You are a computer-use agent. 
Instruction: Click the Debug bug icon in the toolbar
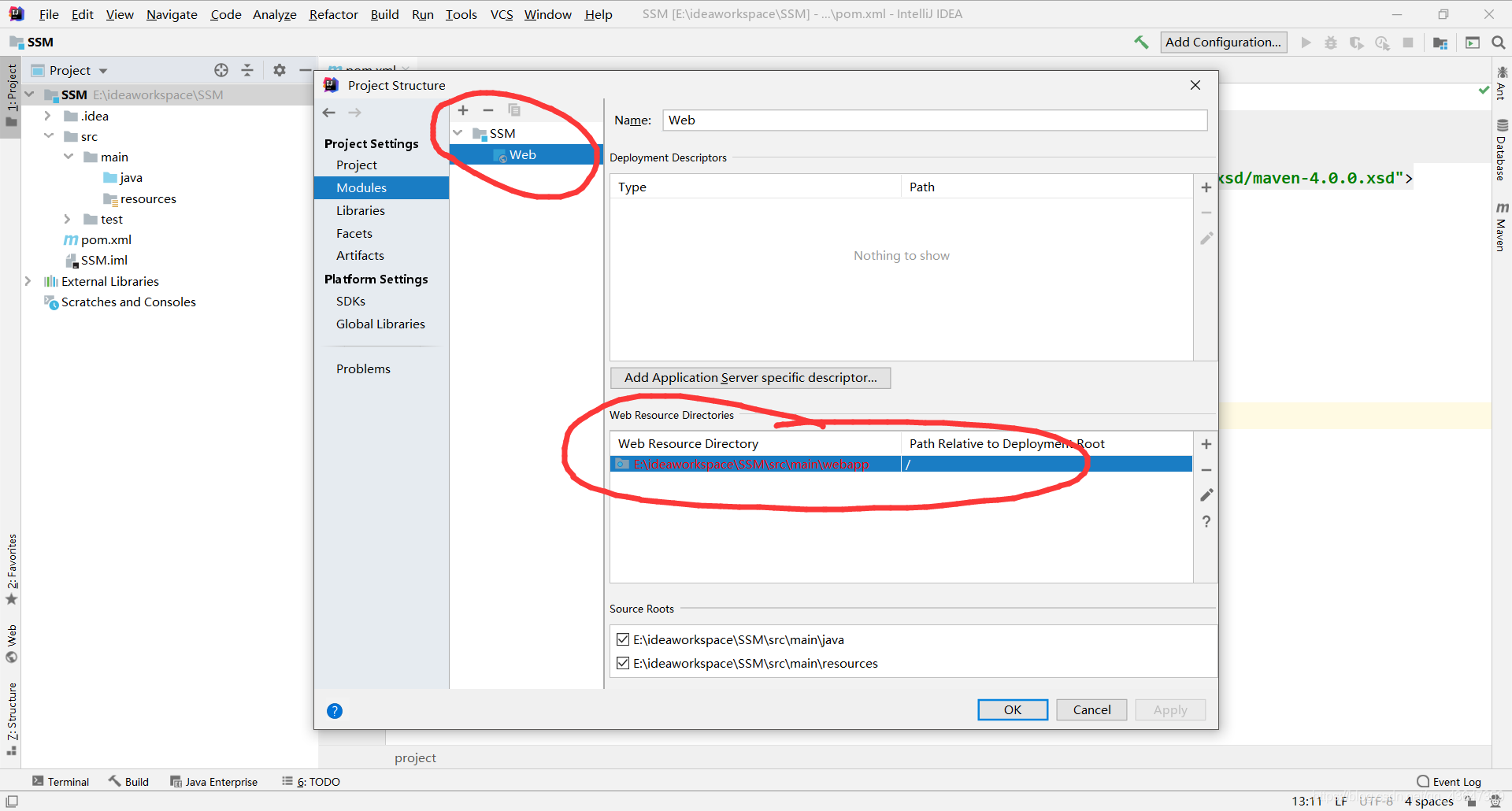point(1331,43)
